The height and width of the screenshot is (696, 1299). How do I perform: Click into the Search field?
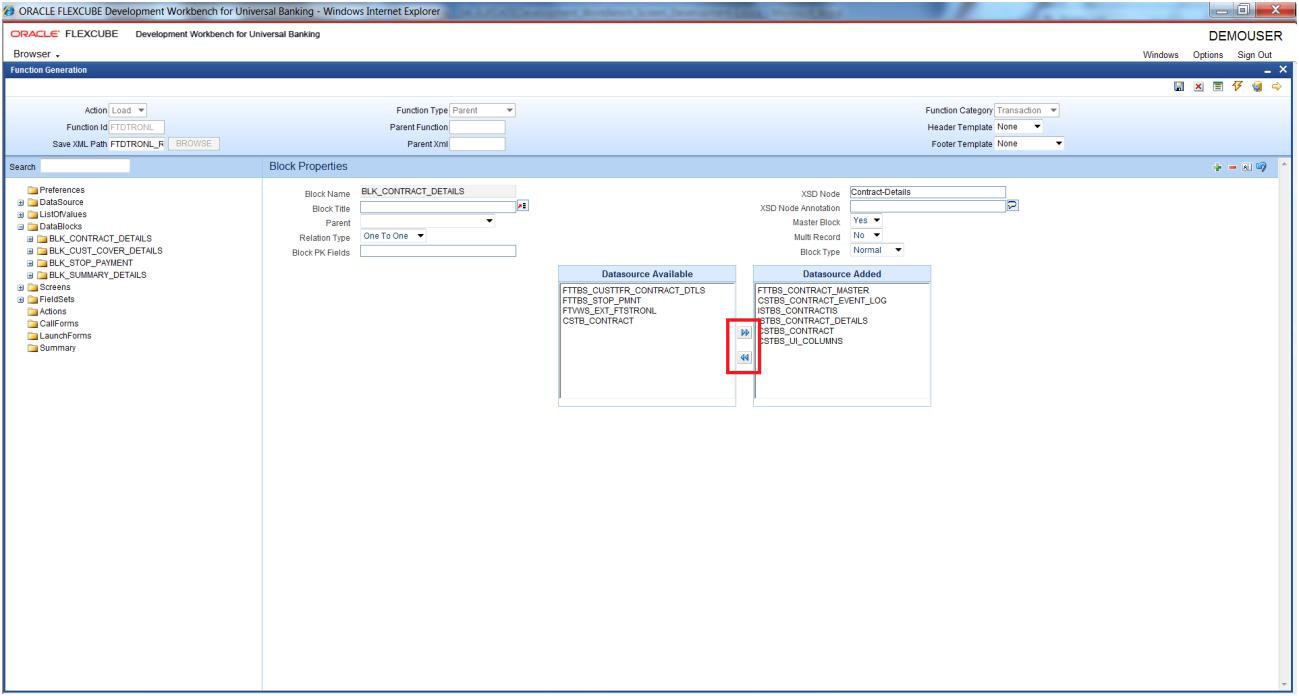(x=85, y=165)
